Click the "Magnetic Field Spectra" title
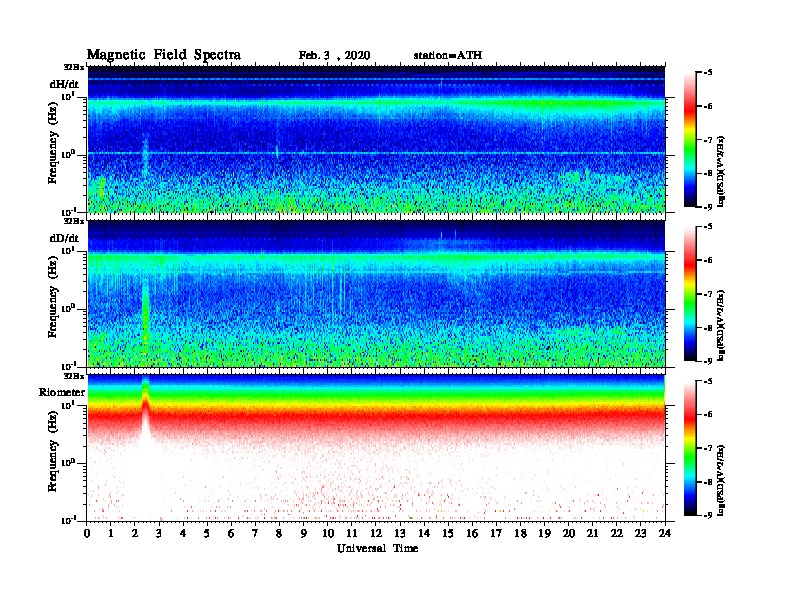 pos(164,55)
